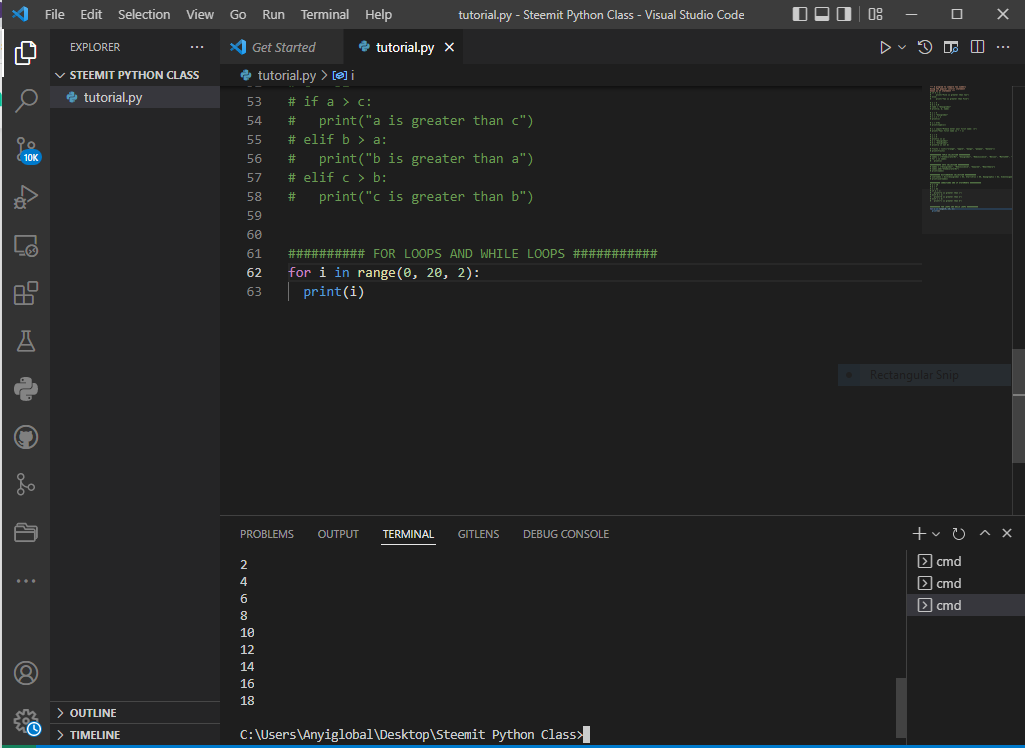
Task: Toggle the bottom panel layout button
Action: [821, 15]
